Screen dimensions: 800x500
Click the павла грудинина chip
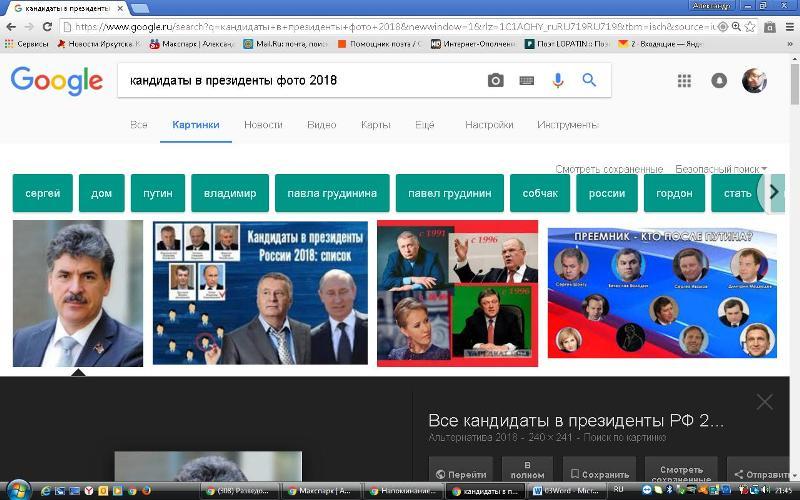point(332,193)
